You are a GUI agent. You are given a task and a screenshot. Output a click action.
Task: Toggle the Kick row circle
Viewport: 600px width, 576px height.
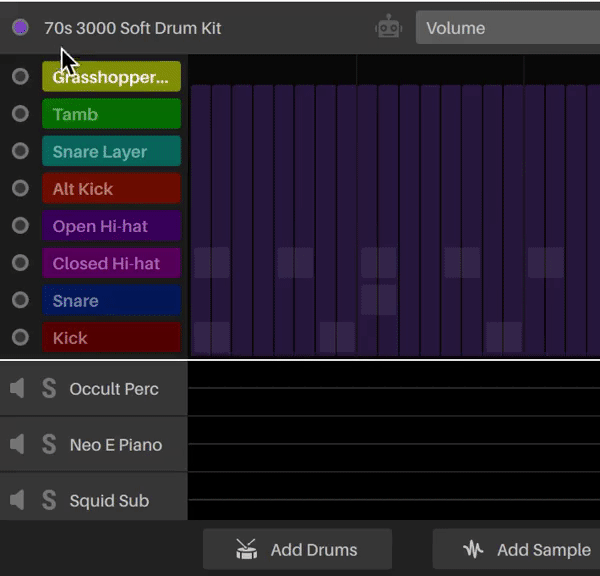(x=20, y=337)
